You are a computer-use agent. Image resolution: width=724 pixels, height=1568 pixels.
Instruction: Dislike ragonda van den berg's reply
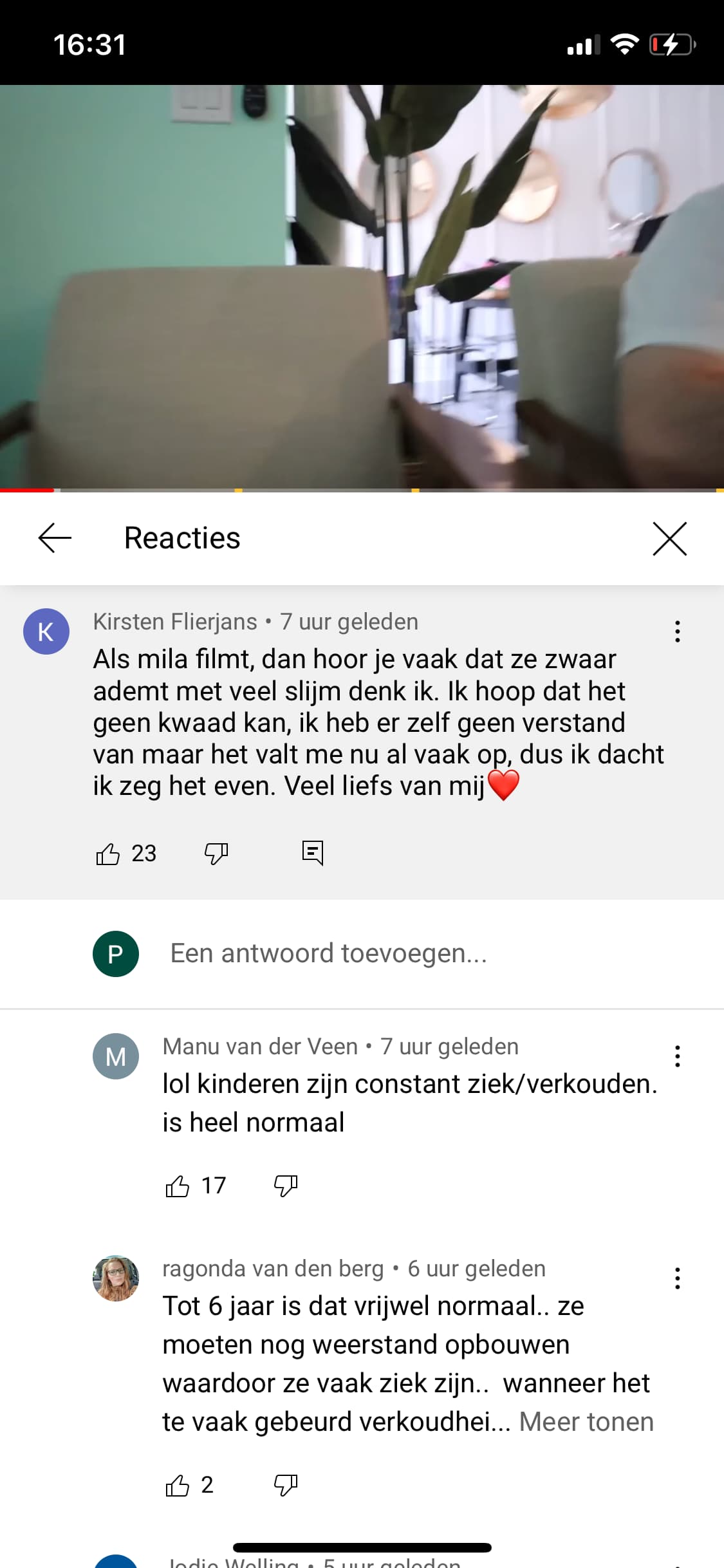click(x=286, y=1485)
